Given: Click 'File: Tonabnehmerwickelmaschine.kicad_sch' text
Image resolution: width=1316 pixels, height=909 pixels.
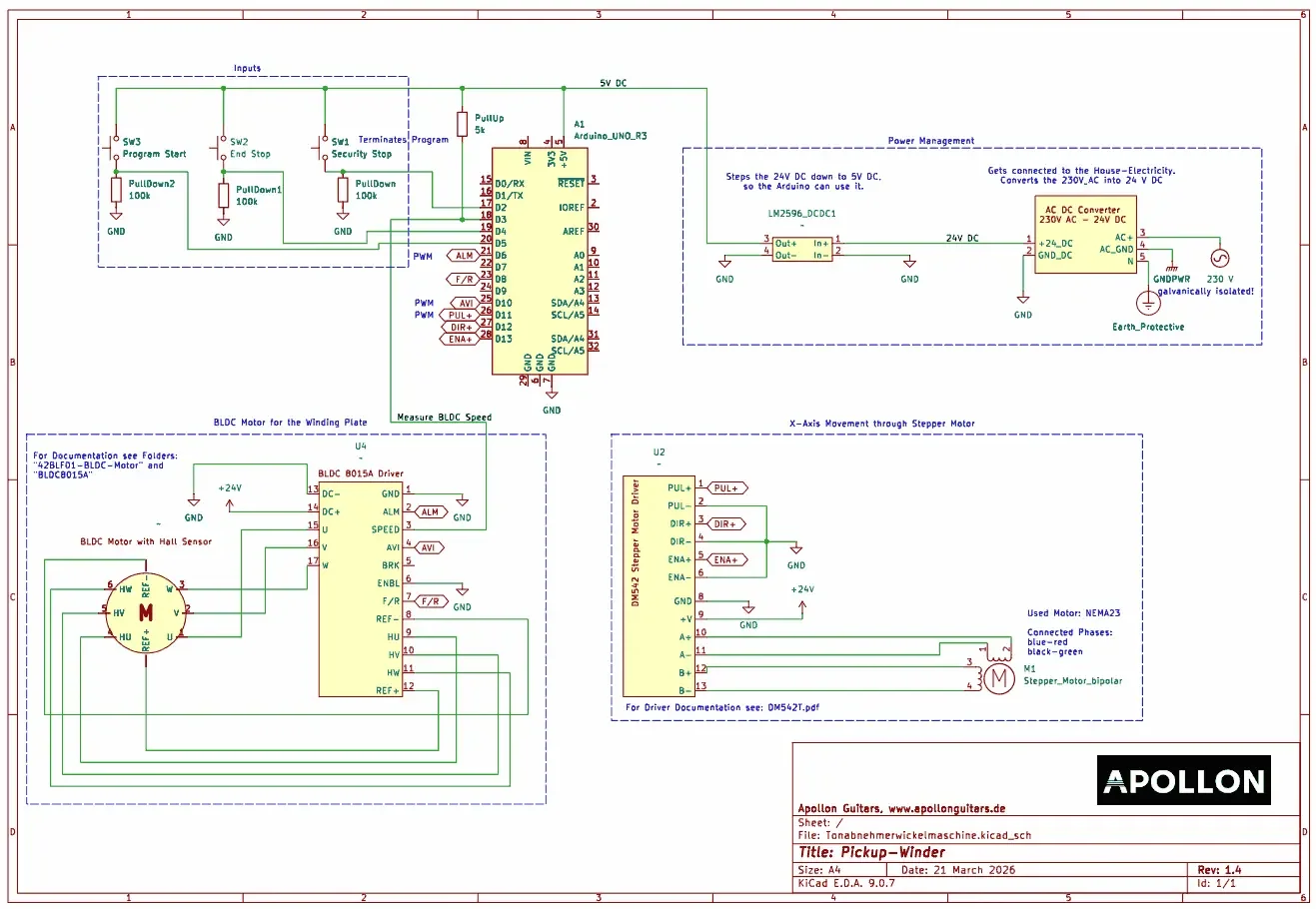Looking at the screenshot, I should coord(913,836).
